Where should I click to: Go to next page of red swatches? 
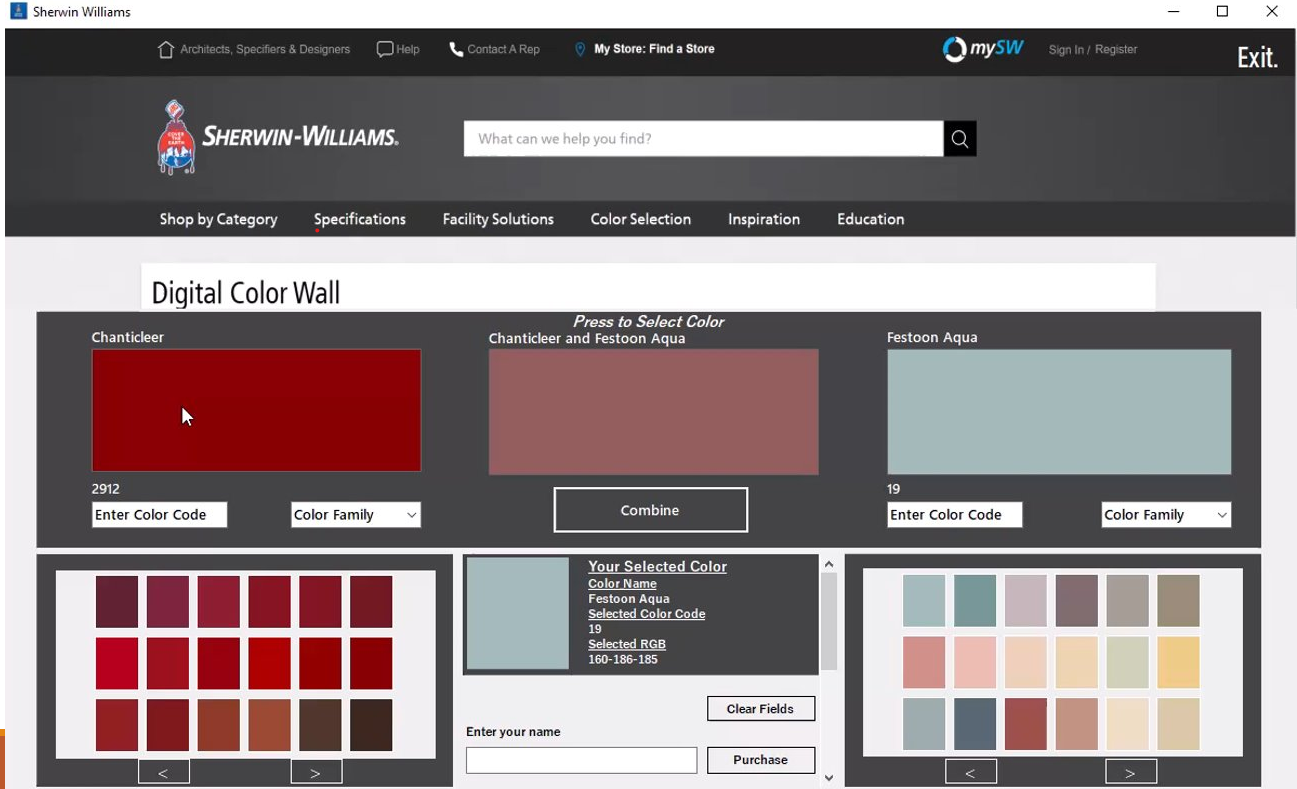click(x=316, y=772)
